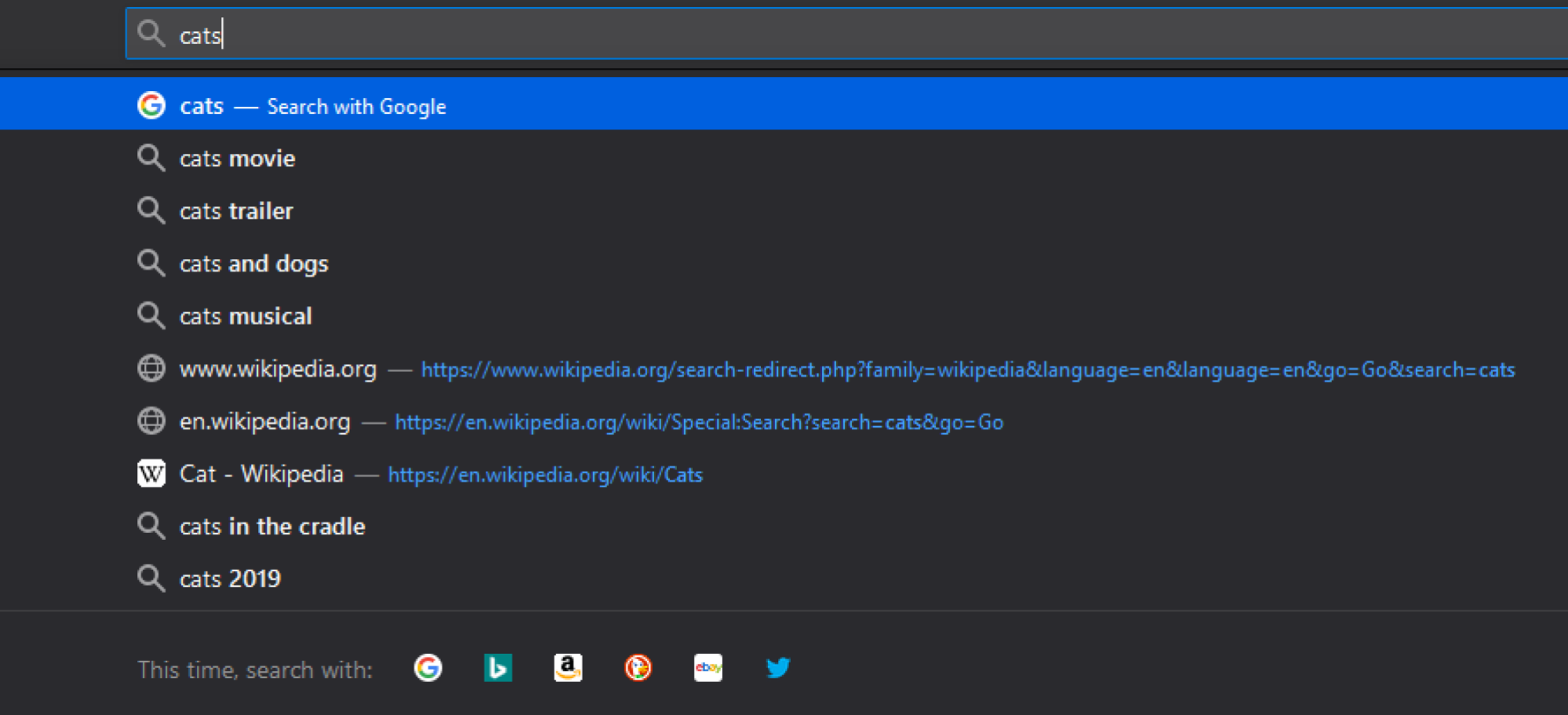
Task: Choose the 'cats trailer' suggestion
Action: (x=784, y=210)
